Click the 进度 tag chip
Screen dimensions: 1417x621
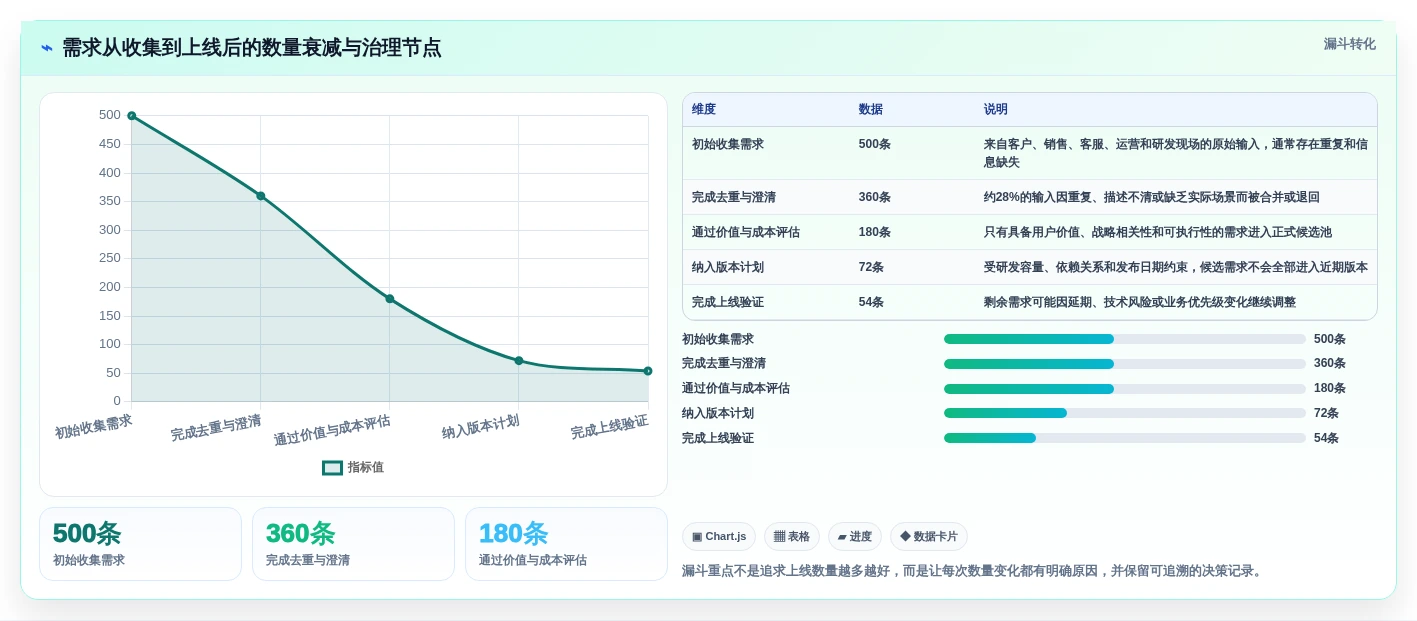point(855,537)
